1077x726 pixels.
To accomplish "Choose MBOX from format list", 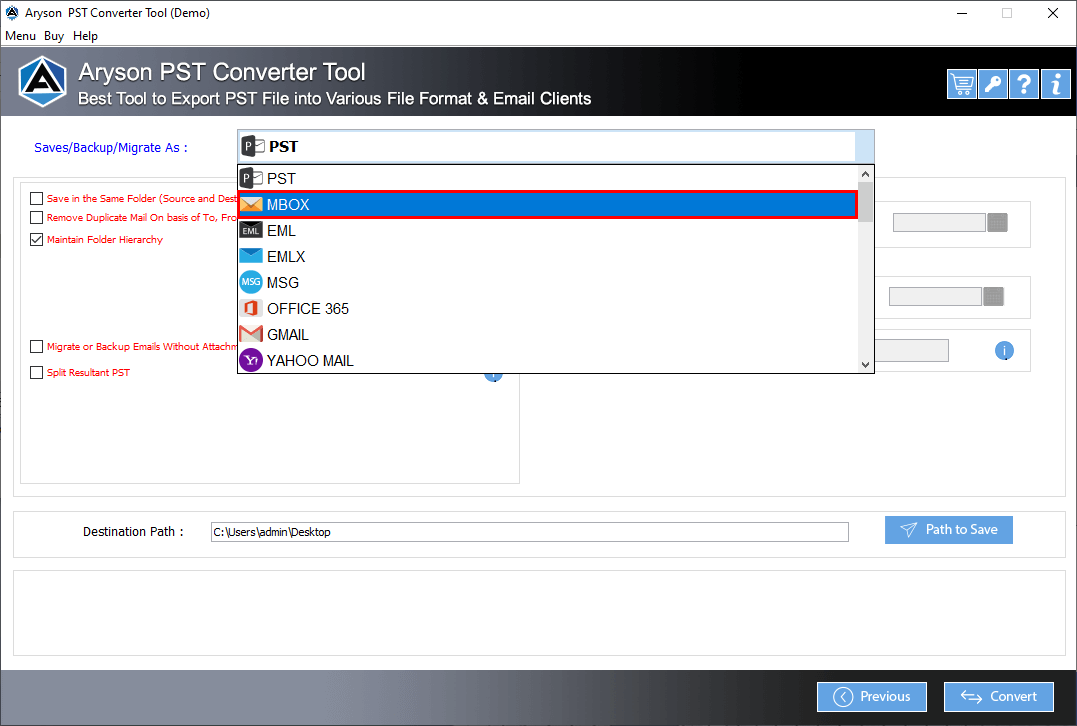I will tap(547, 205).
